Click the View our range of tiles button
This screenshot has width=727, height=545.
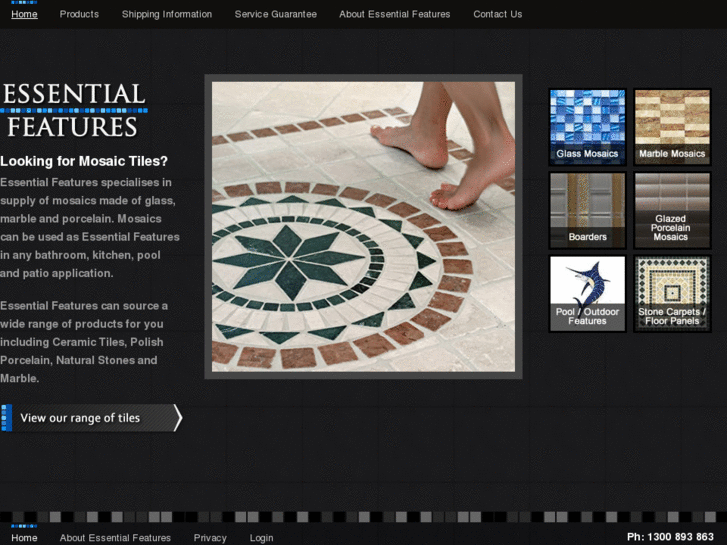tap(91, 418)
